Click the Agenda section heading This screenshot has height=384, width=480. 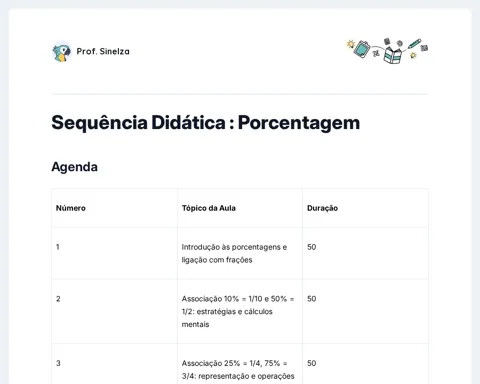(x=75, y=167)
